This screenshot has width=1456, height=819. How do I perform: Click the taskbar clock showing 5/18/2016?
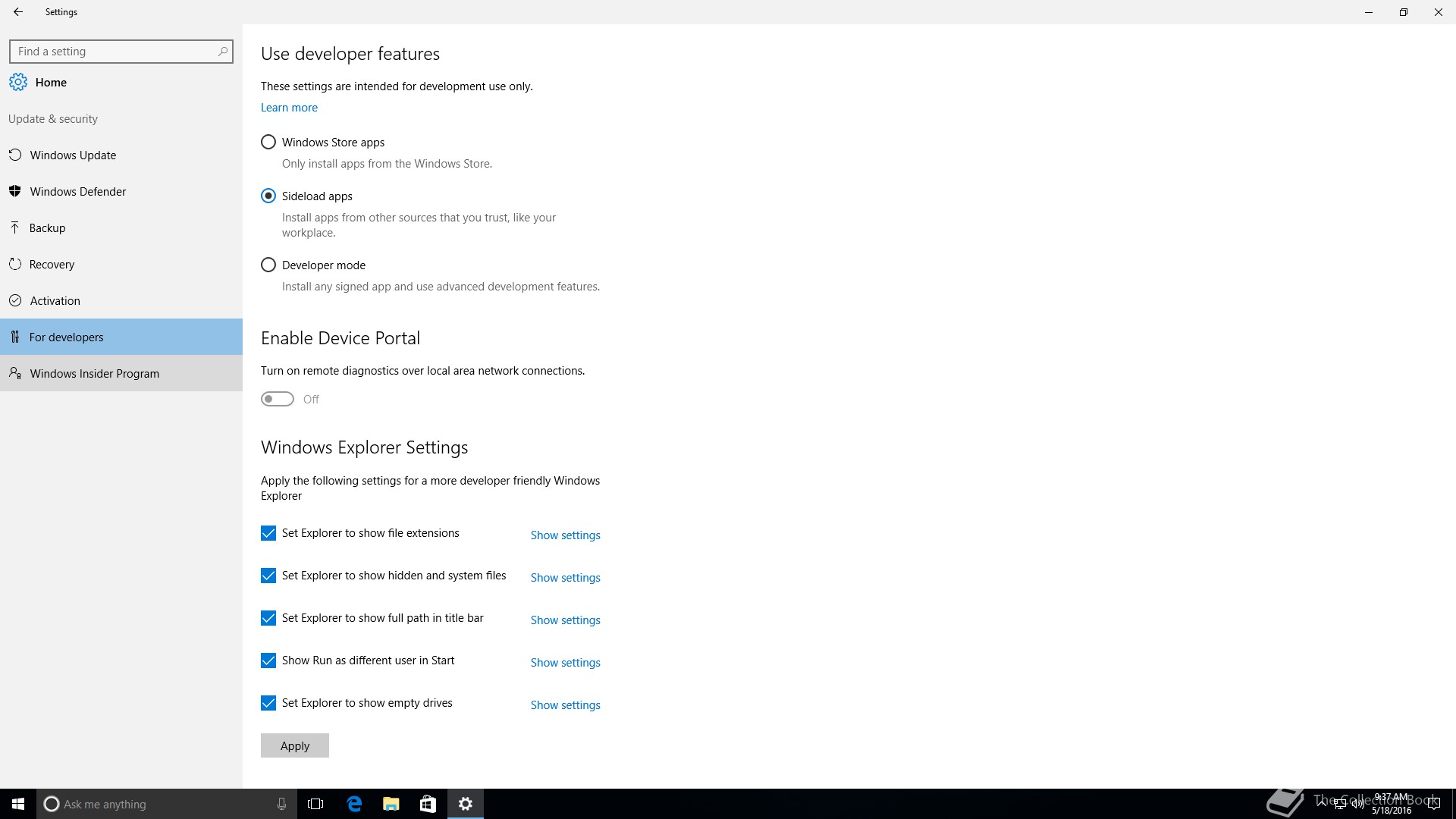point(1392,804)
